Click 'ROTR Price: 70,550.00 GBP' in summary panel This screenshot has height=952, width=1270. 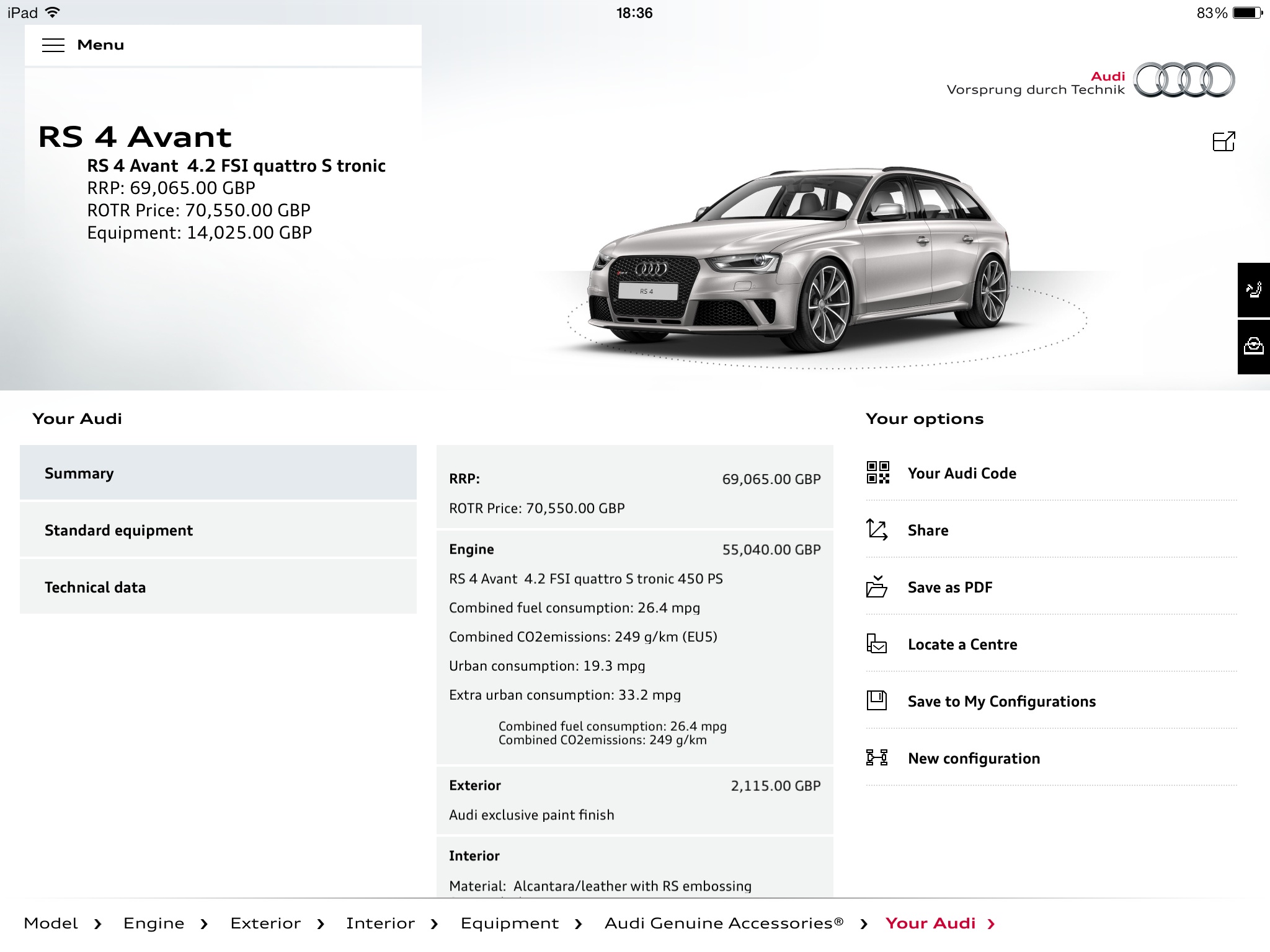(x=537, y=508)
